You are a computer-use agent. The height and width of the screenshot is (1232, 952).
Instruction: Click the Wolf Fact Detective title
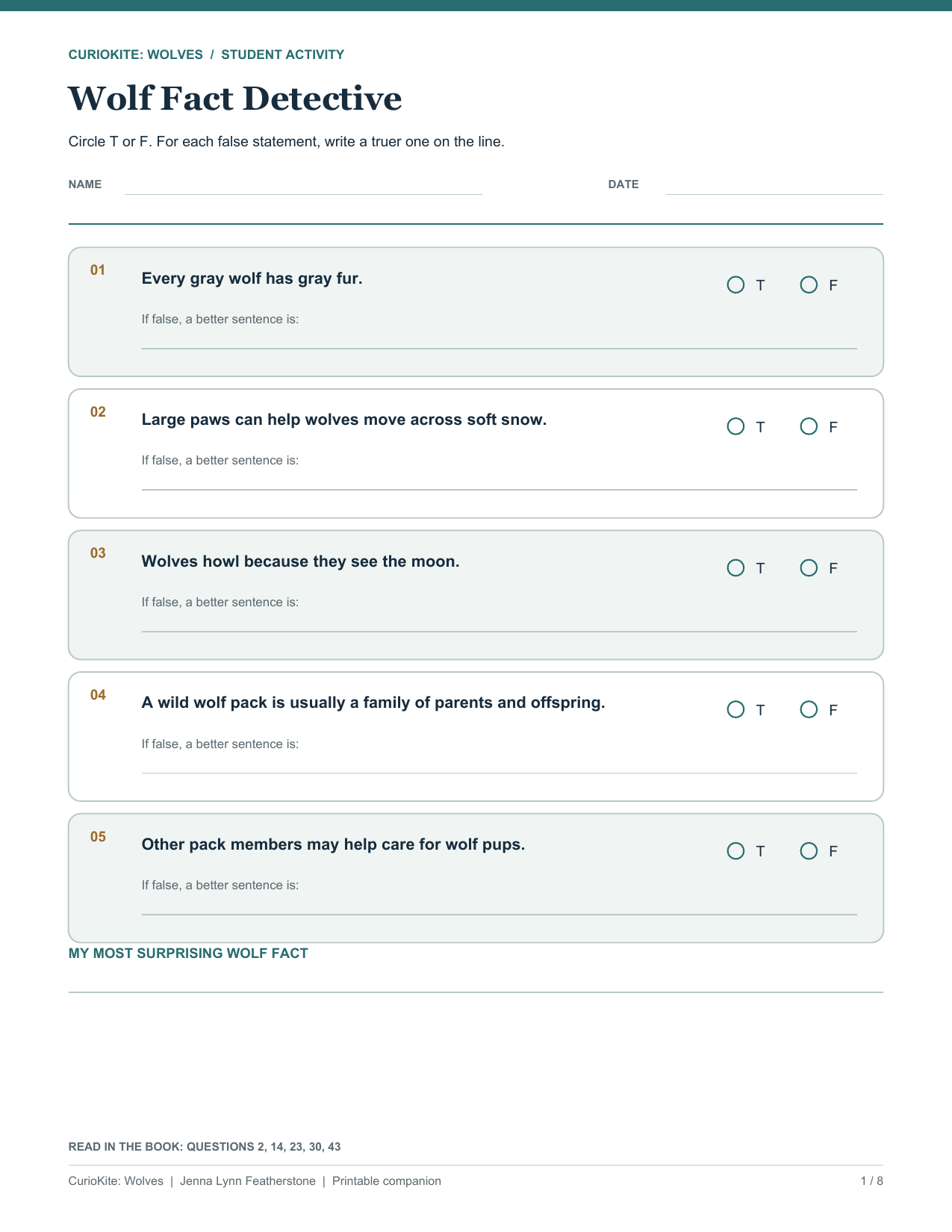pyautogui.click(x=235, y=99)
